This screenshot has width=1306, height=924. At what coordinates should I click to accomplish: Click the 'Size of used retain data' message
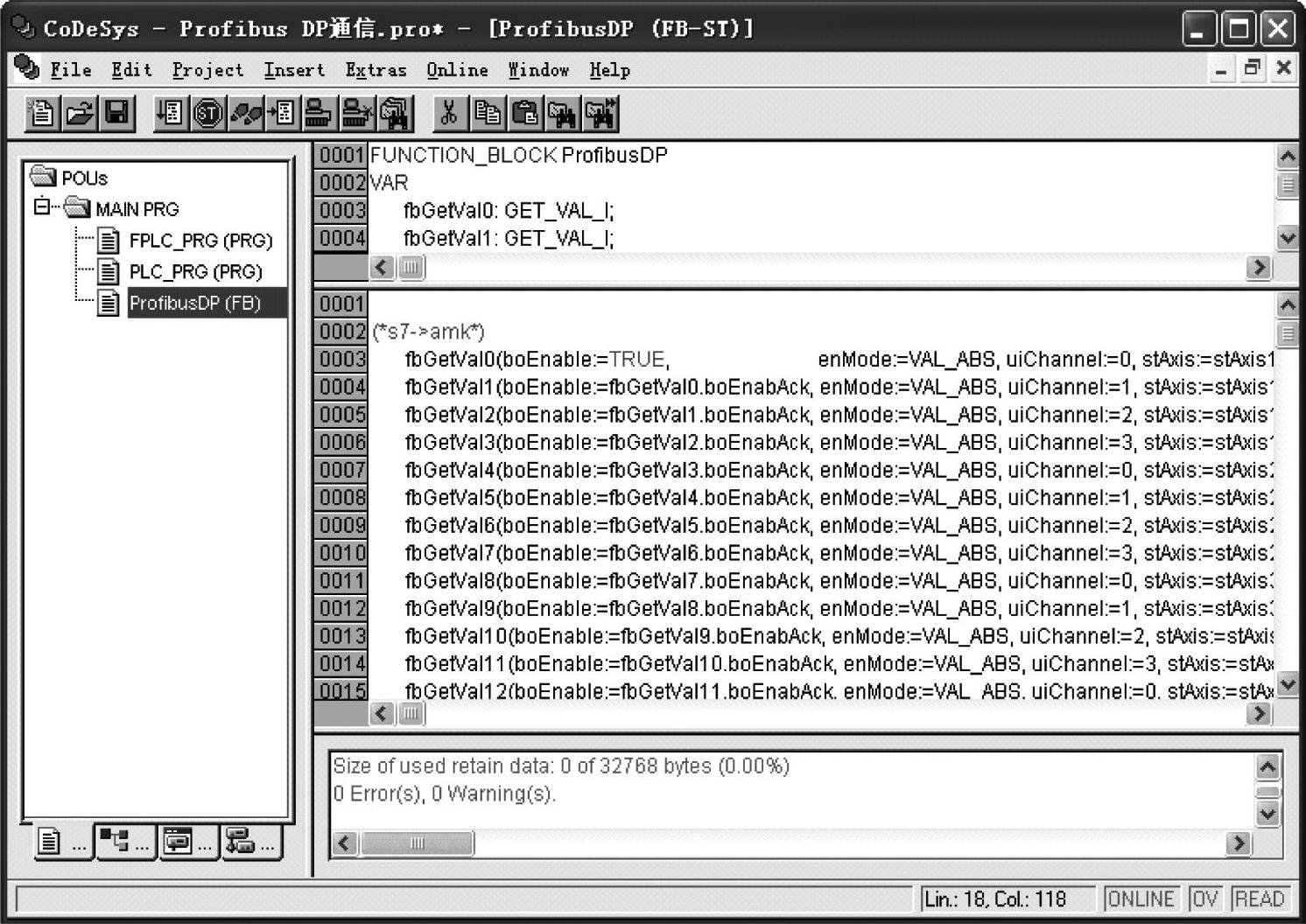561,766
